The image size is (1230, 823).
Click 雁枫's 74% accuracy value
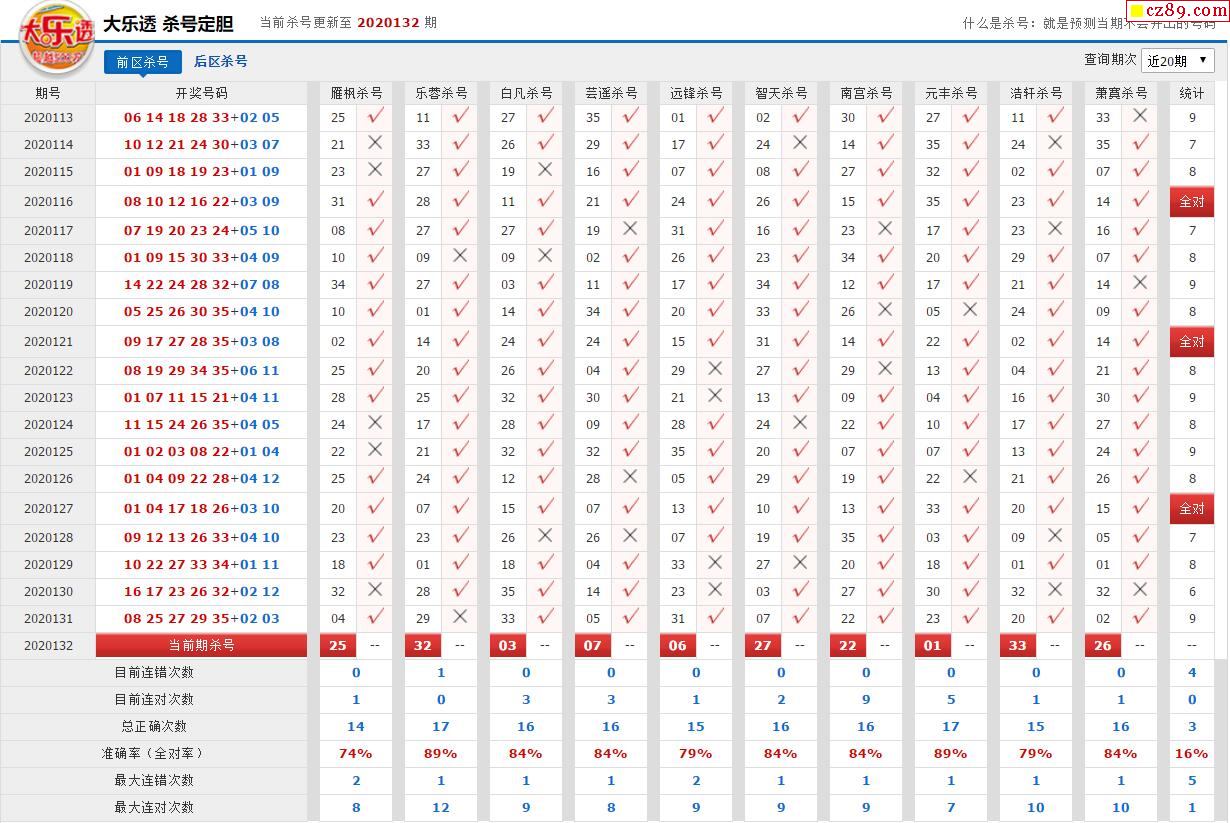[356, 754]
